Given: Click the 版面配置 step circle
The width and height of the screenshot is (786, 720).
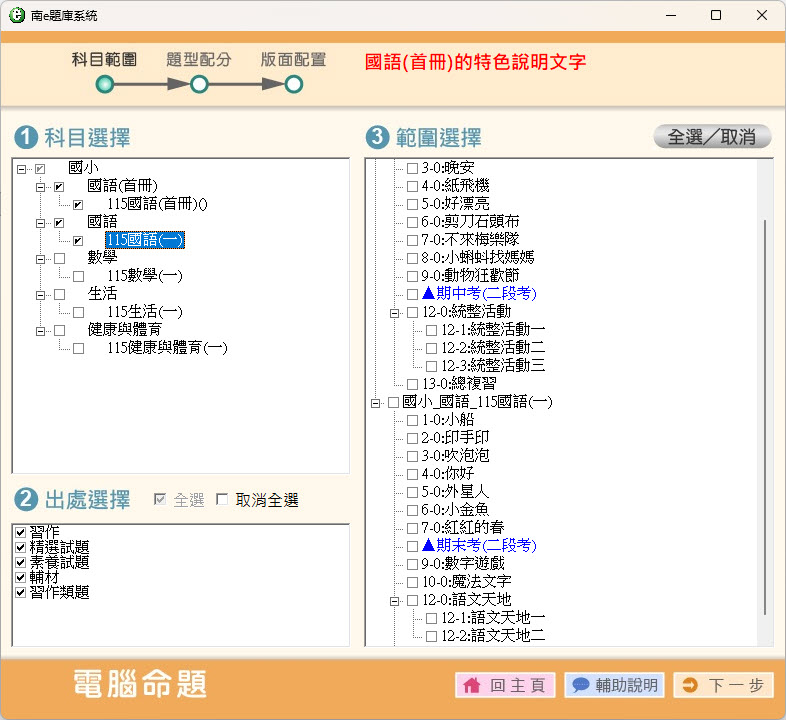Looking at the screenshot, I should (x=294, y=84).
